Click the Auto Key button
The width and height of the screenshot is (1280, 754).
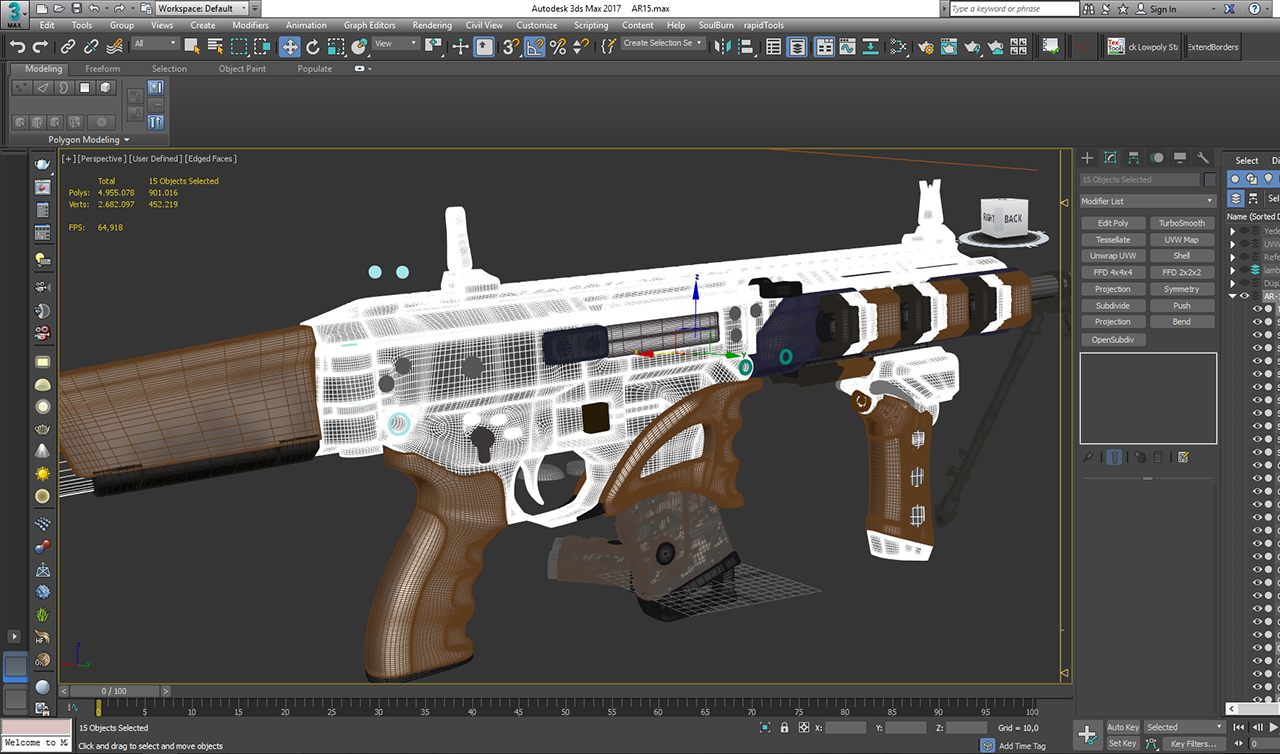(x=1123, y=727)
